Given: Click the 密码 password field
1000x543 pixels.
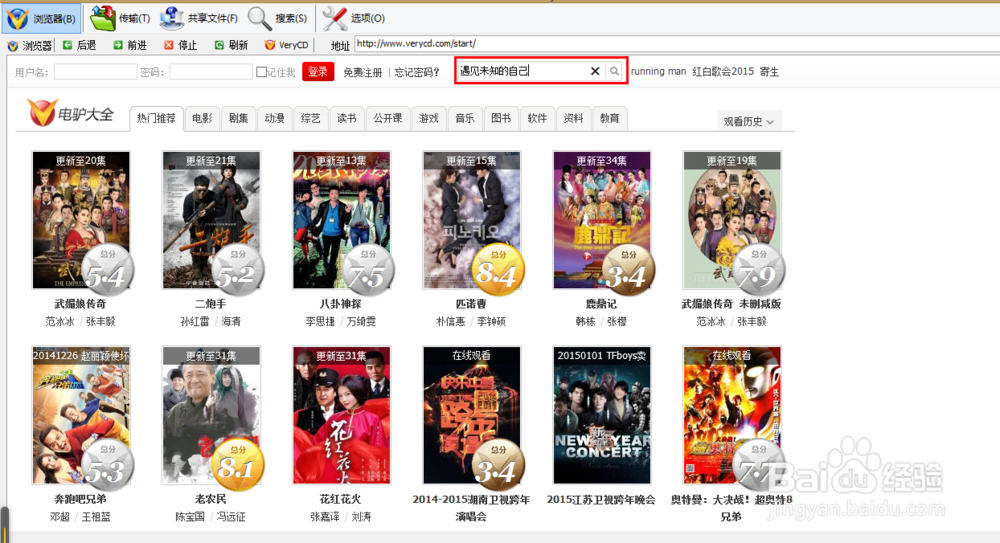Looking at the screenshot, I should [x=211, y=72].
